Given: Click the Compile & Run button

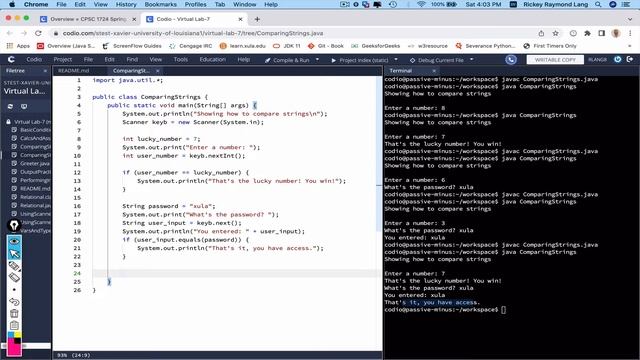Looking at the screenshot, I should pos(287,60).
